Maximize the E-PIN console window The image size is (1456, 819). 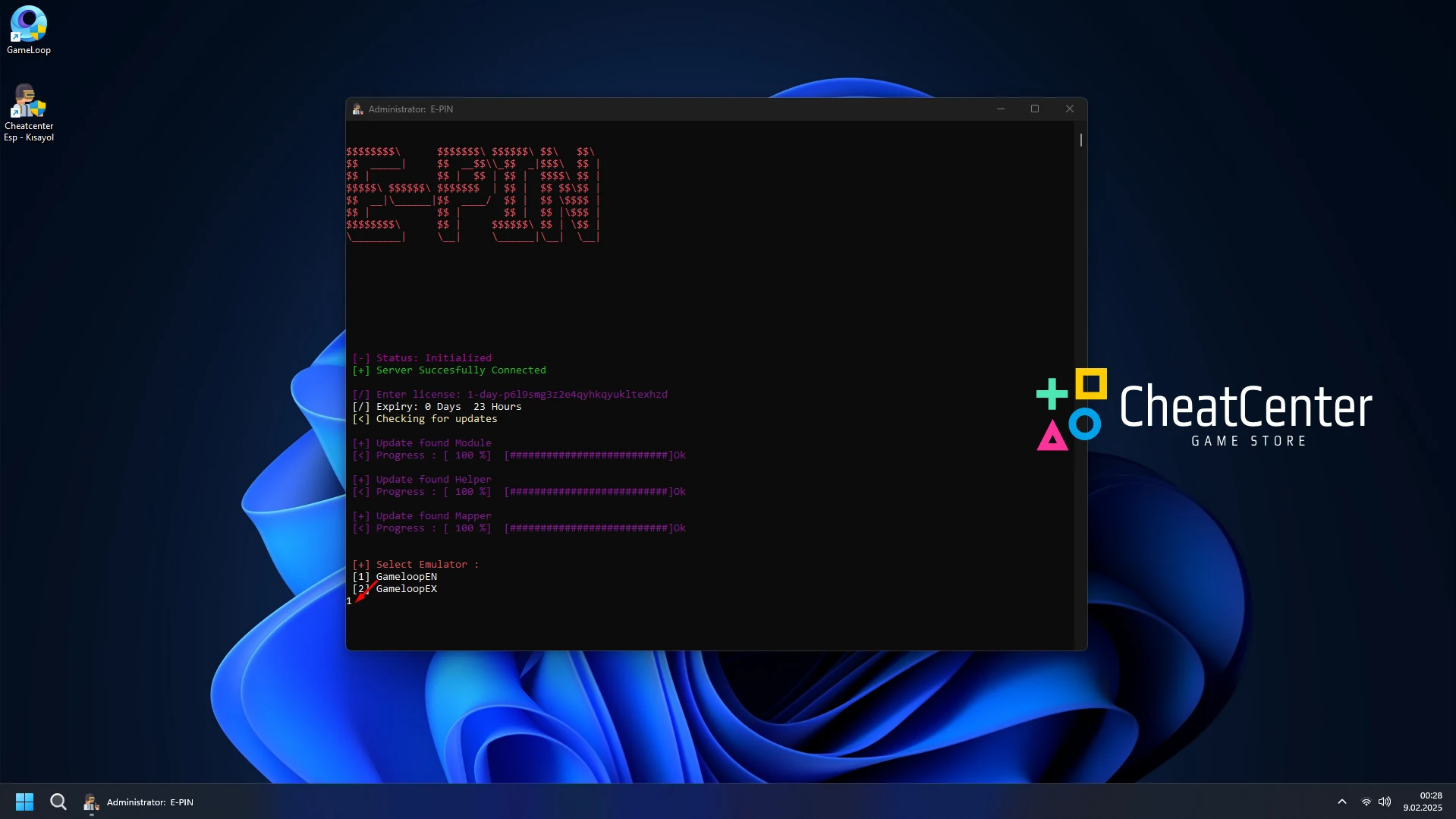tap(1035, 109)
